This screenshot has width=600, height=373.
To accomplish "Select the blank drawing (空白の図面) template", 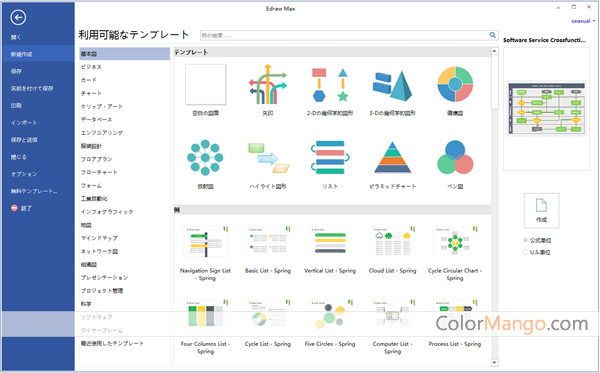I will point(205,85).
